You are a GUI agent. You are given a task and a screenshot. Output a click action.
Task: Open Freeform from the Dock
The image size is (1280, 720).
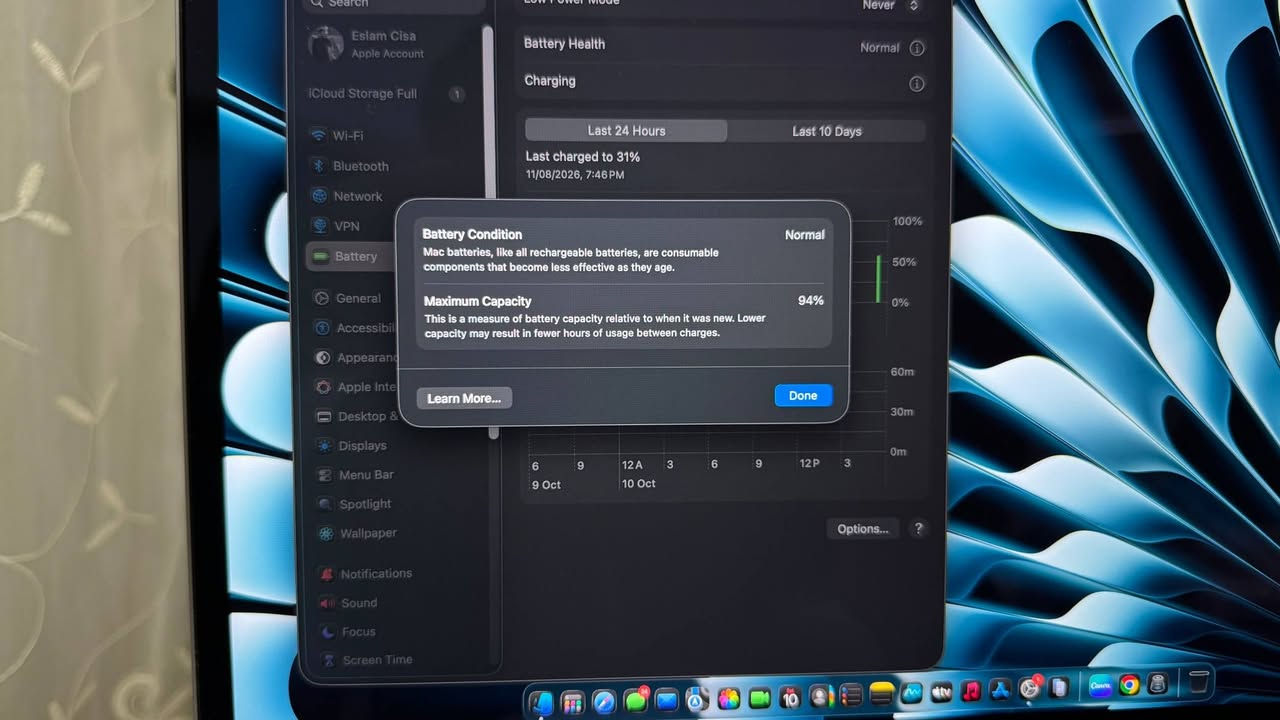coord(911,692)
